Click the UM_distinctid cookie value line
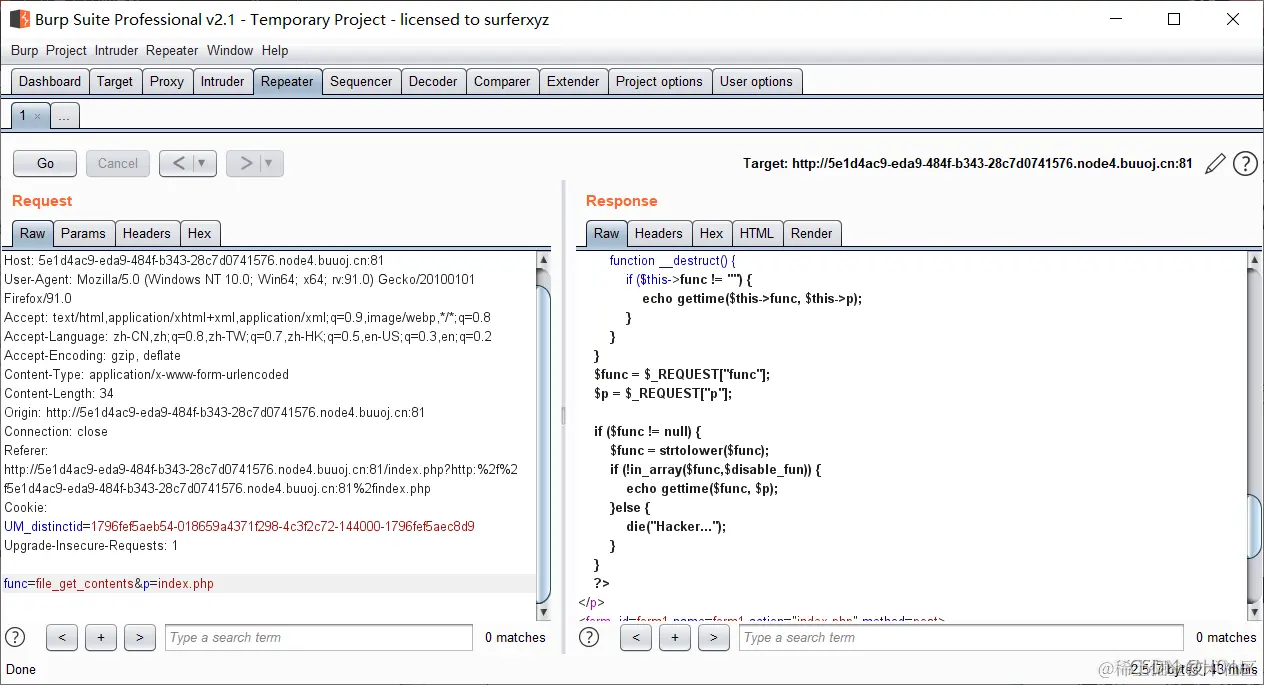Screen dimensions: 1264x685 239,526
